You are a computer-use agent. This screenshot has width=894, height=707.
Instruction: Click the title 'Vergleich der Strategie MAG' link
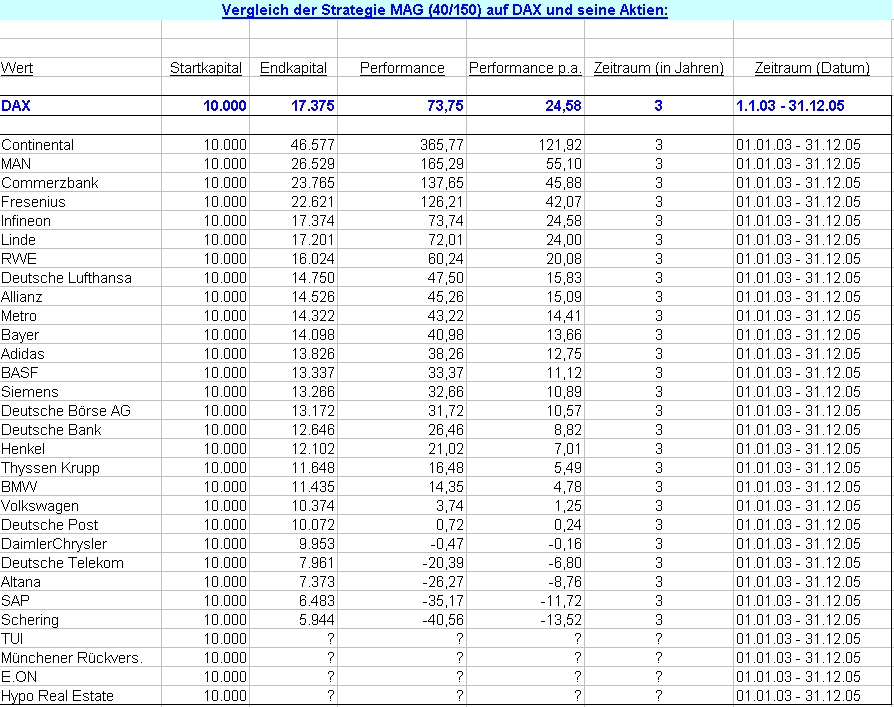click(x=444, y=10)
